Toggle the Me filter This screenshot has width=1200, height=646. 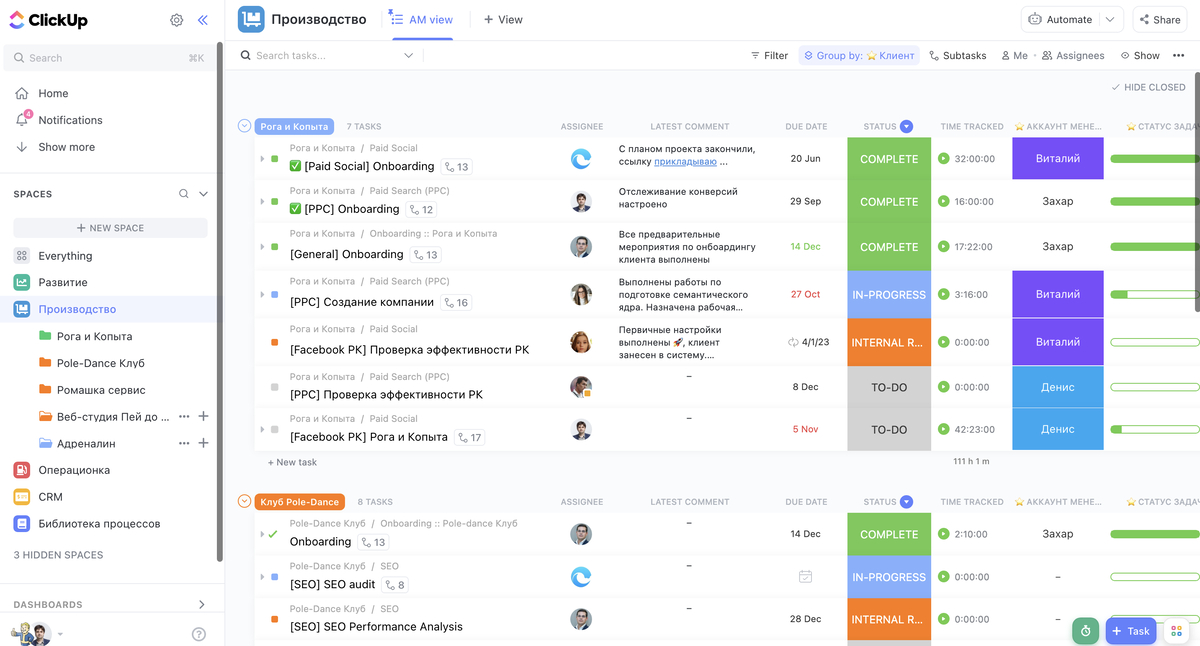tap(1014, 56)
